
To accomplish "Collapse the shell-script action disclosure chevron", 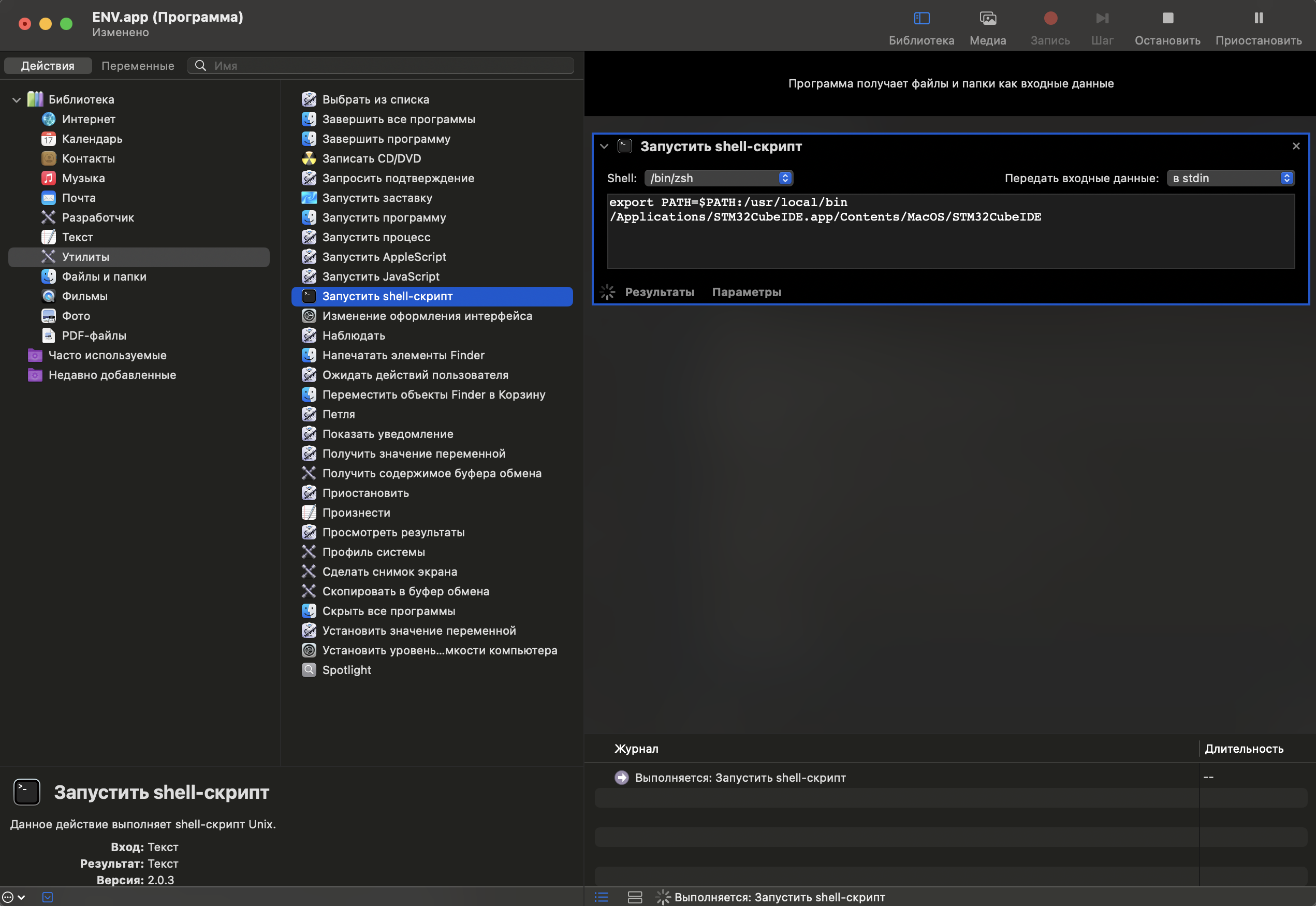I will (x=604, y=147).
